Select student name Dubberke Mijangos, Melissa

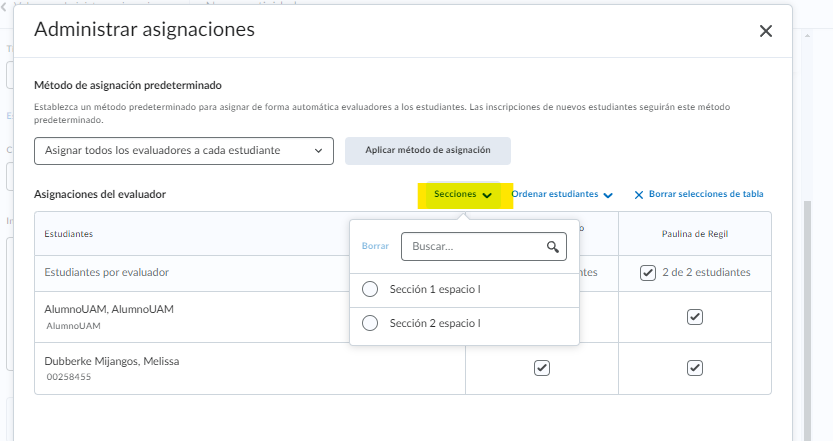pos(112,361)
